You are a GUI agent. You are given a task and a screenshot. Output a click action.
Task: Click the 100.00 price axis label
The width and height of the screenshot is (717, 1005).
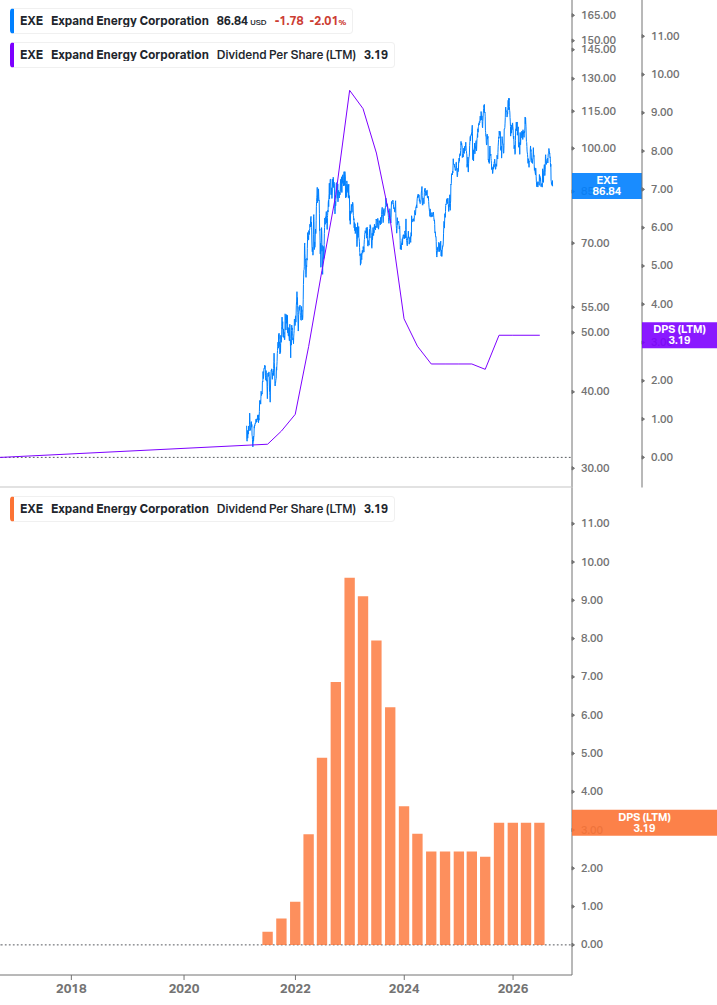(x=598, y=148)
